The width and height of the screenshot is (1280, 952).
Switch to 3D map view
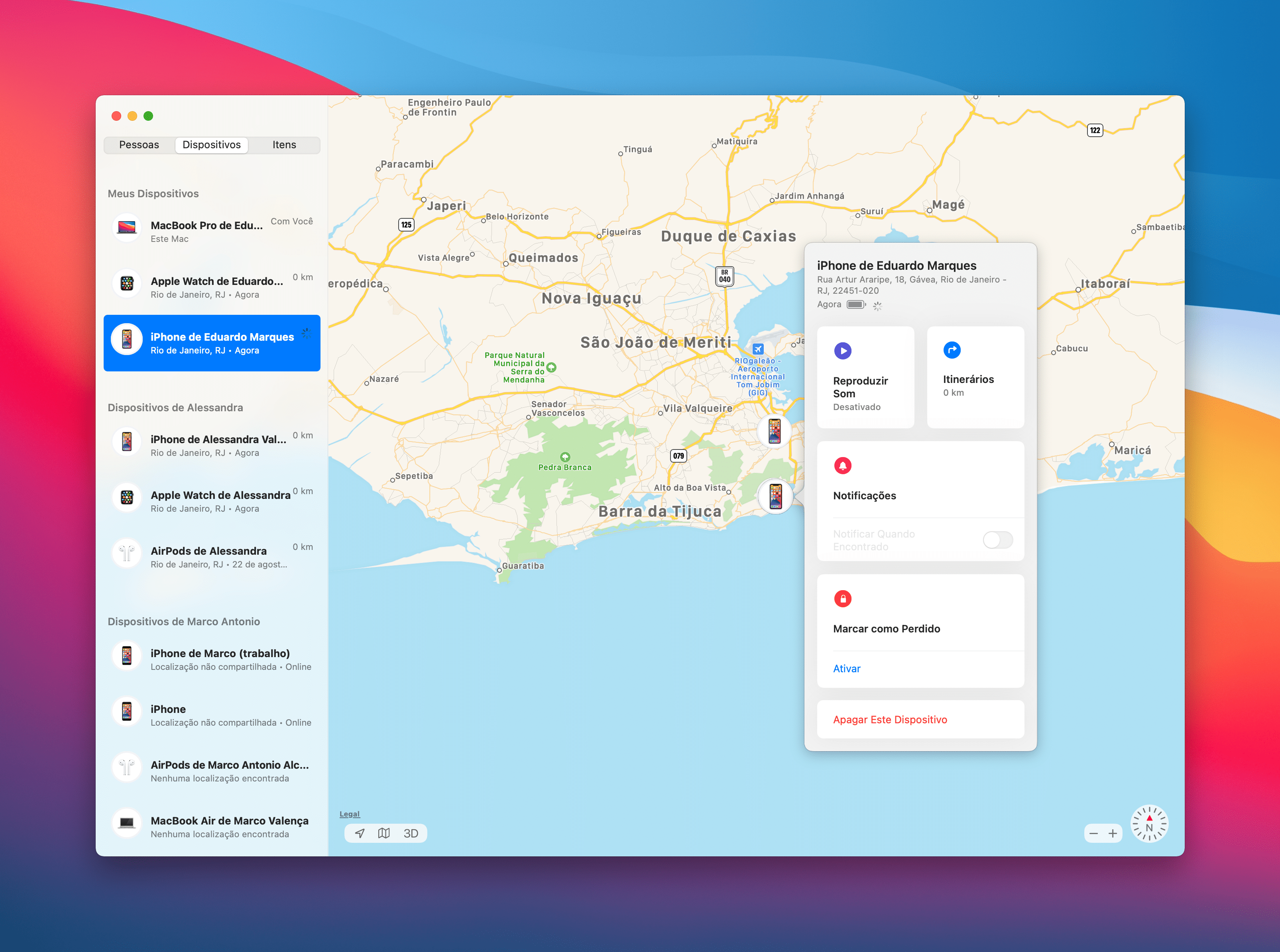tap(413, 832)
